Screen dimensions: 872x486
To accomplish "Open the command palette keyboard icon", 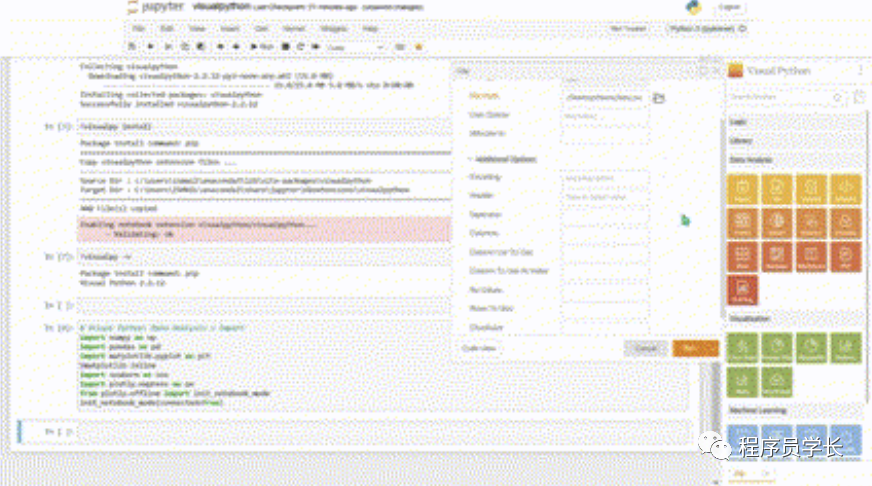I will (399, 47).
